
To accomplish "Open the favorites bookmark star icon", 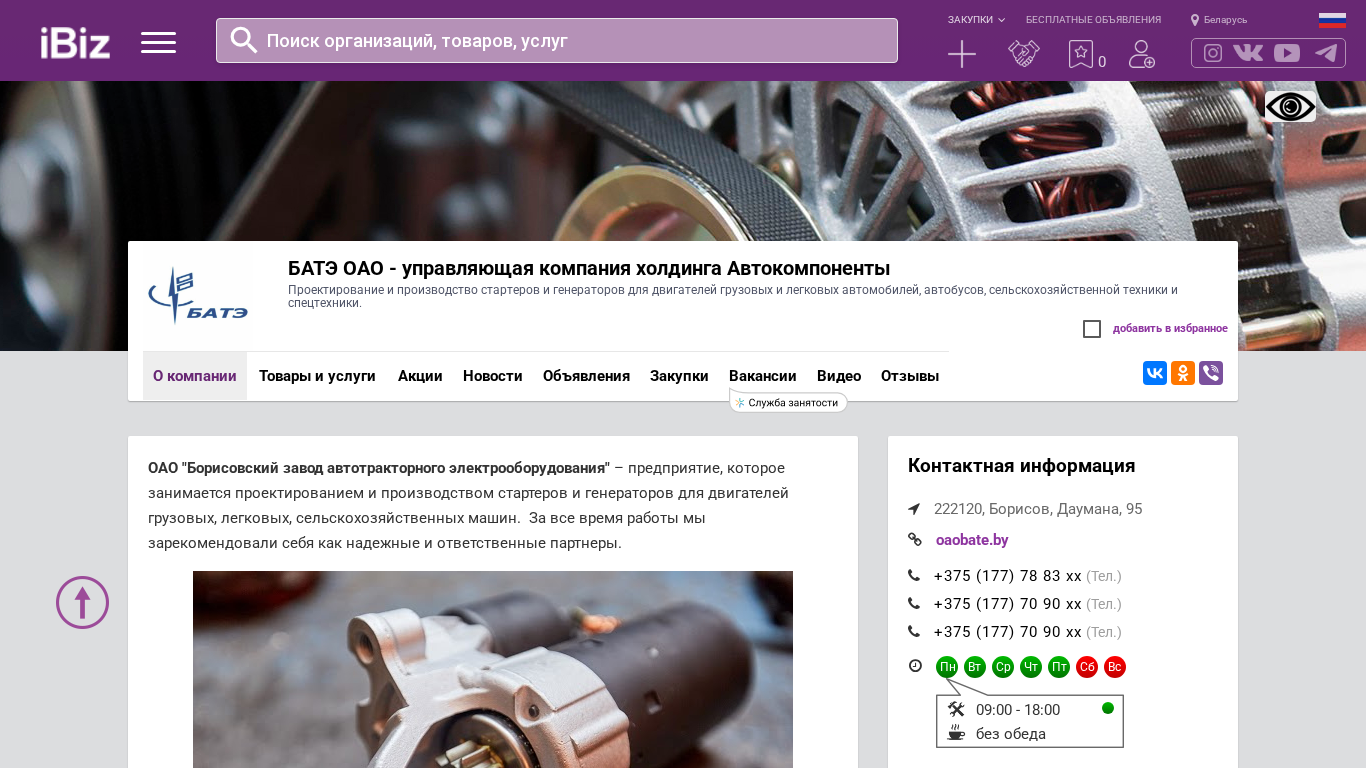I will pos(1081,54).
